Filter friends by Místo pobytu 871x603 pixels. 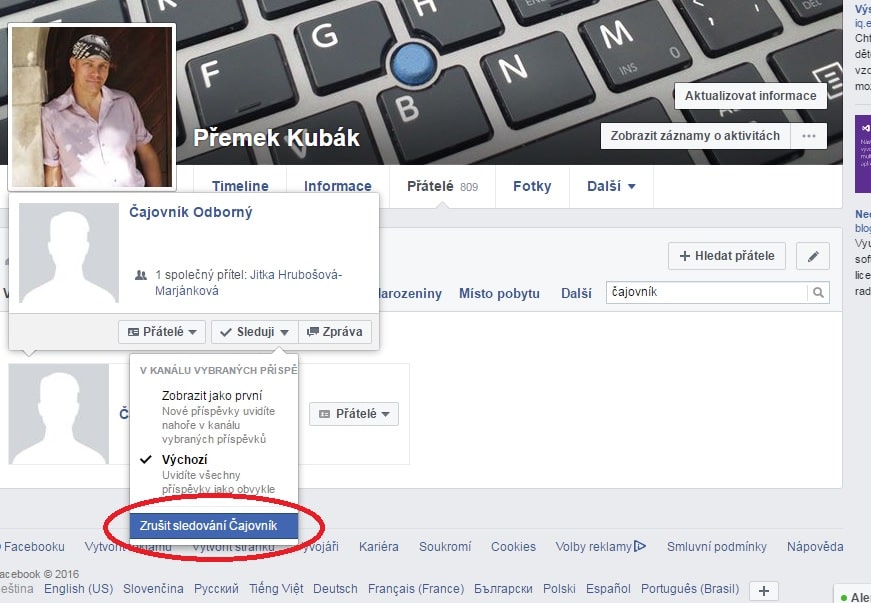[x=499, y=293]
